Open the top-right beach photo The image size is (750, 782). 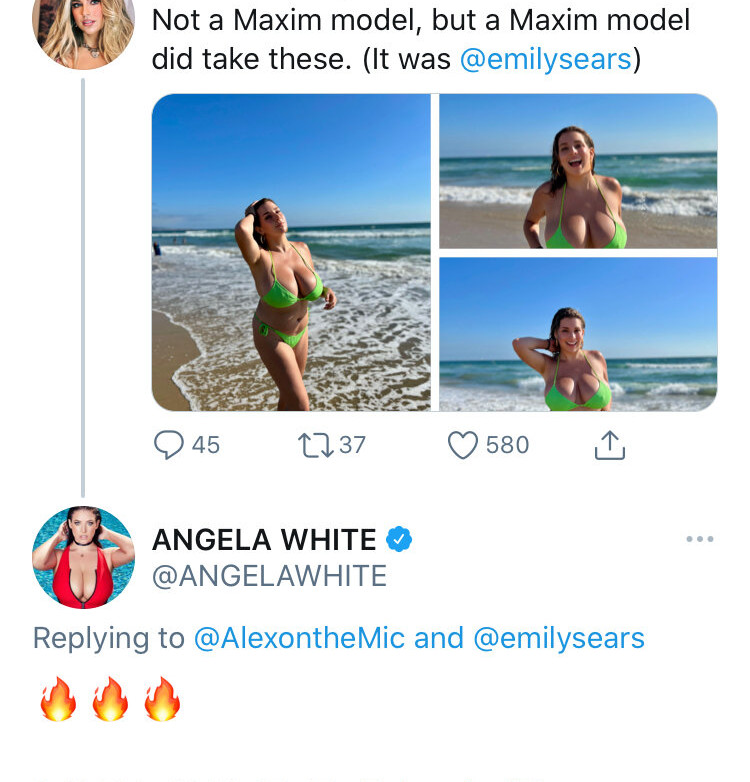(578, 171)
